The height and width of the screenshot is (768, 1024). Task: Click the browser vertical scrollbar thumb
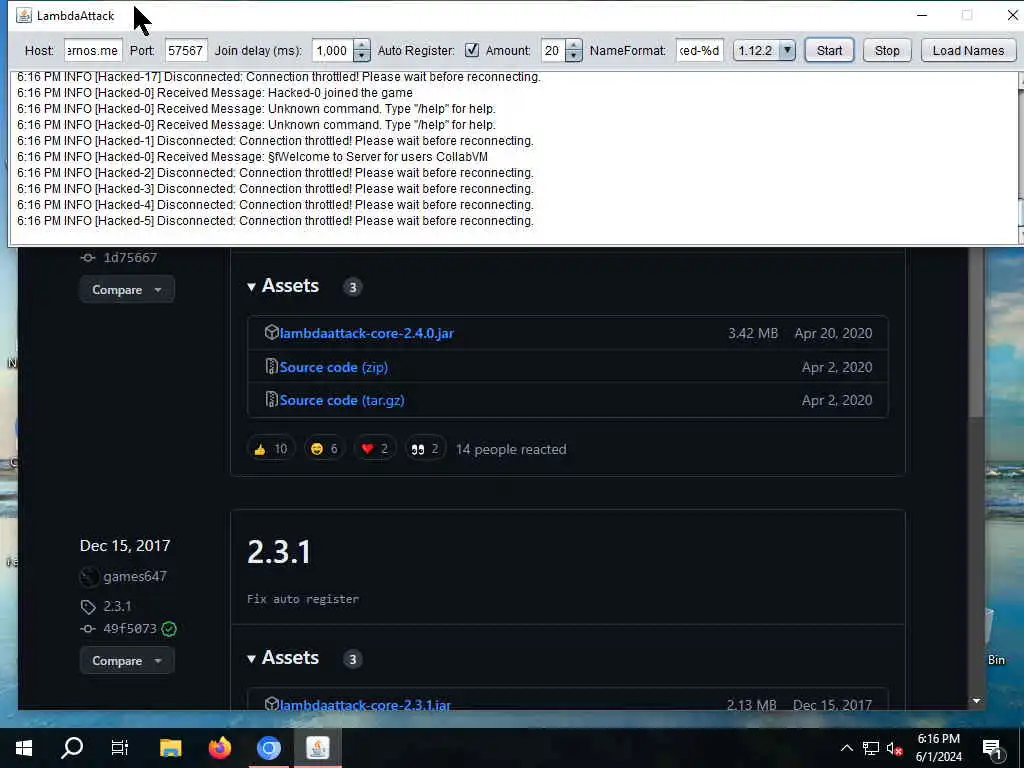tap(976, 332)
